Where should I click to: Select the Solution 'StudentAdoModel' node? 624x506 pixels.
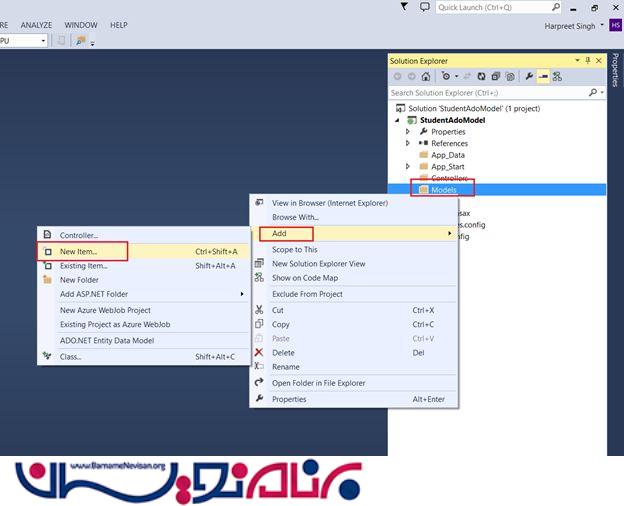coord(474,108)
